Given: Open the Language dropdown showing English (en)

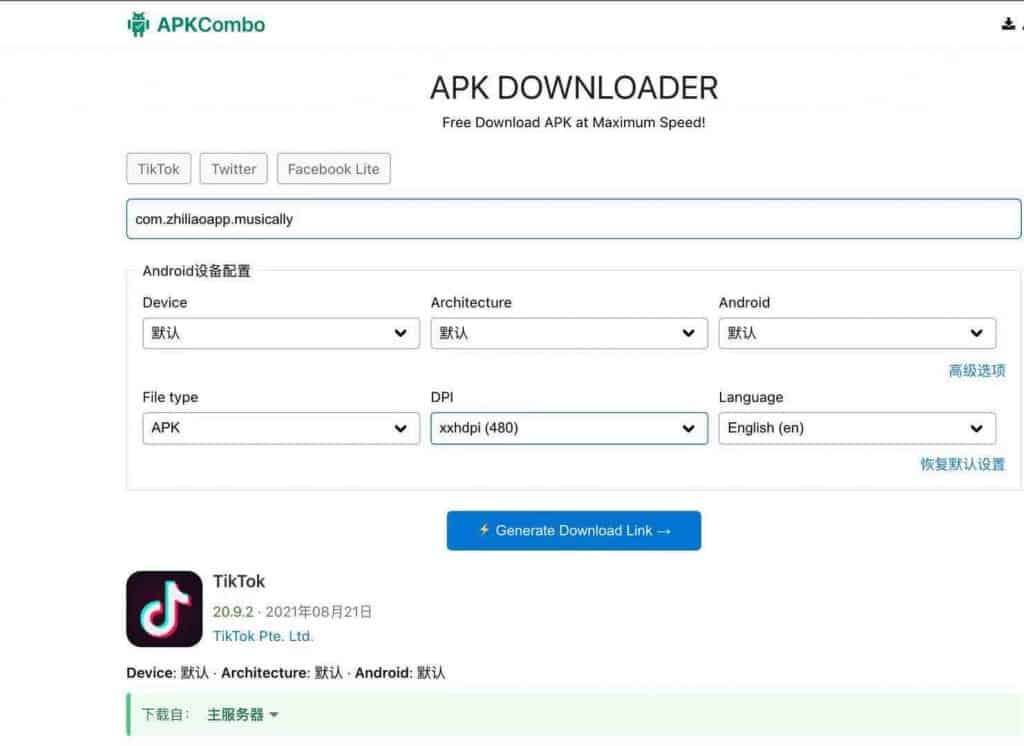Looking at the screenshot, I should pos(857,428).
